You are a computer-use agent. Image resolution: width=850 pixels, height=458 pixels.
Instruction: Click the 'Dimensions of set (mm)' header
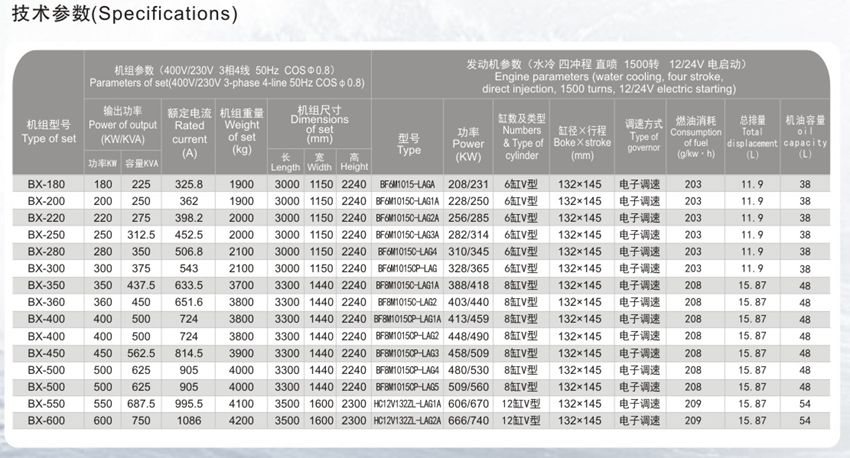tap(319, 124)
